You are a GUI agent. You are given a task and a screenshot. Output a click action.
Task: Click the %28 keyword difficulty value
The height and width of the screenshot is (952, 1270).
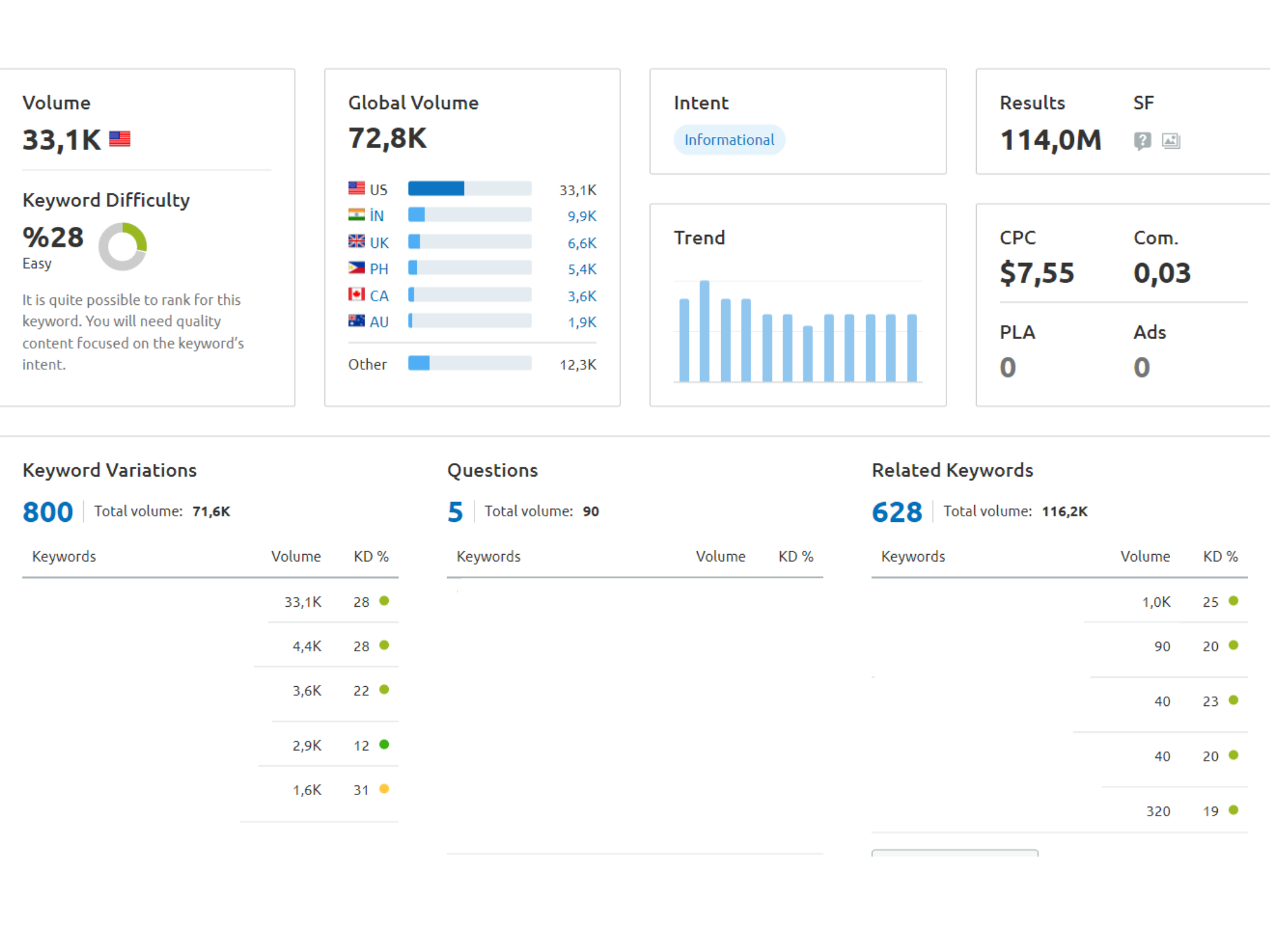pyautogui.click(x=53, y=237)
